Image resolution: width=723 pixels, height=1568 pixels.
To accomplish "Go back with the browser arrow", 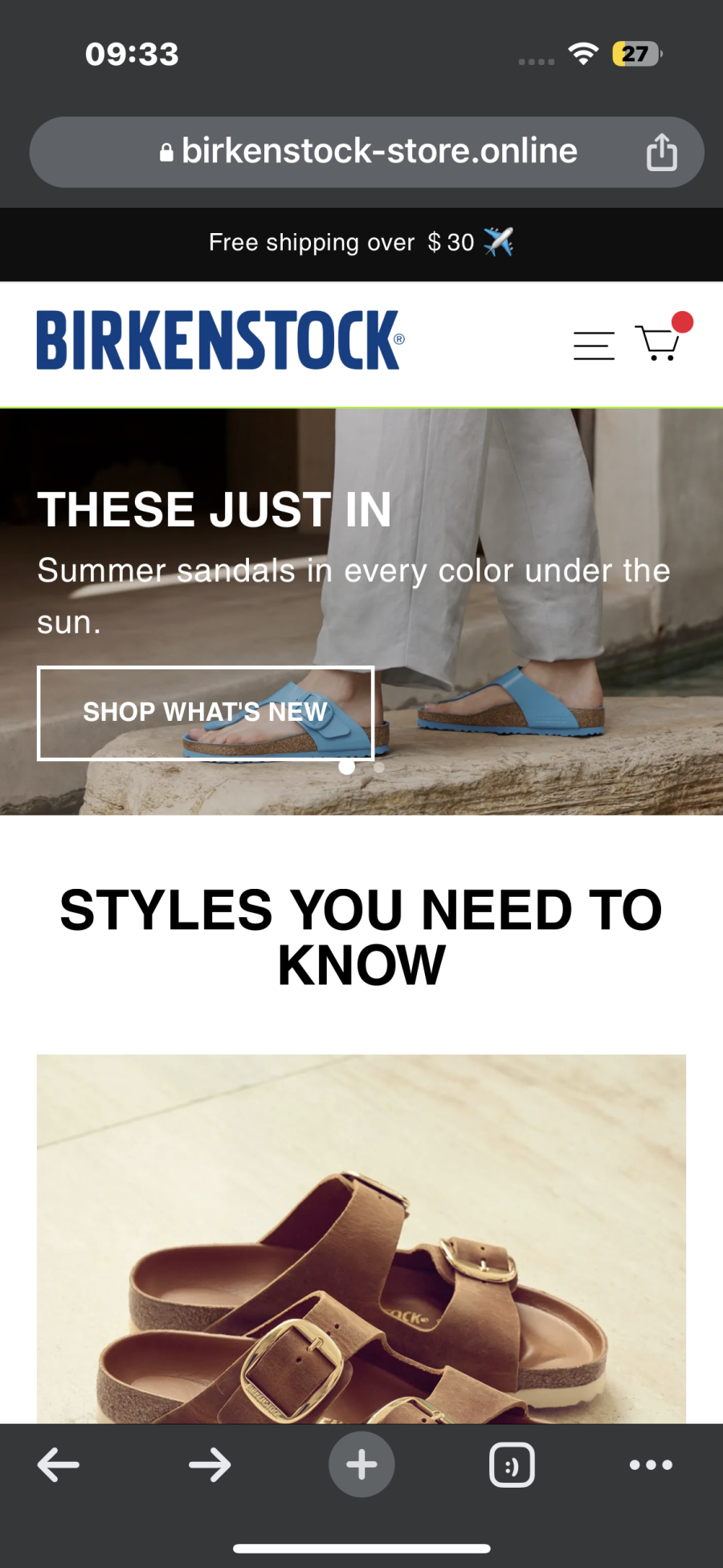I will click(59, 1464).
